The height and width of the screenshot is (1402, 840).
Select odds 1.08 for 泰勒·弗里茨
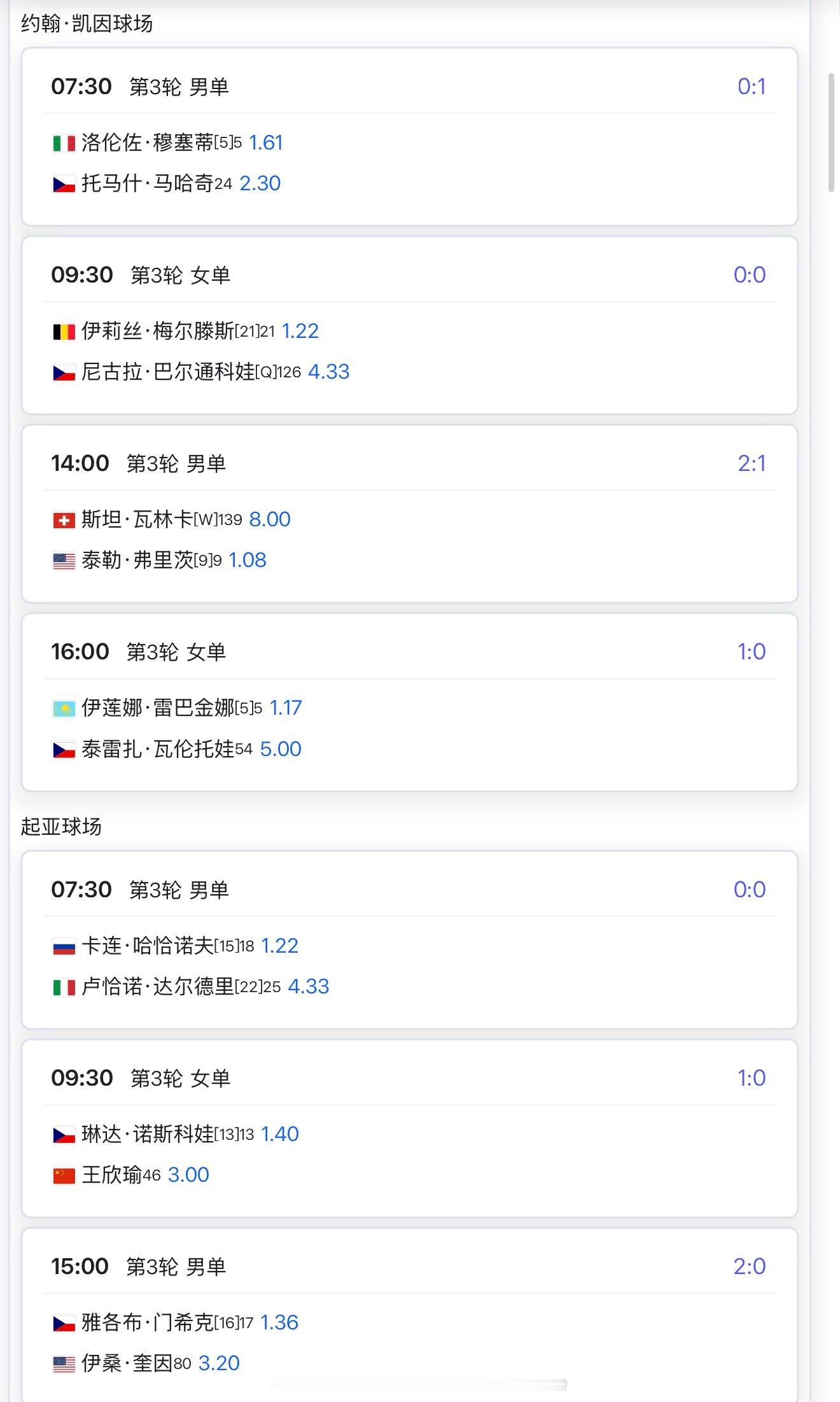[248, 560]
